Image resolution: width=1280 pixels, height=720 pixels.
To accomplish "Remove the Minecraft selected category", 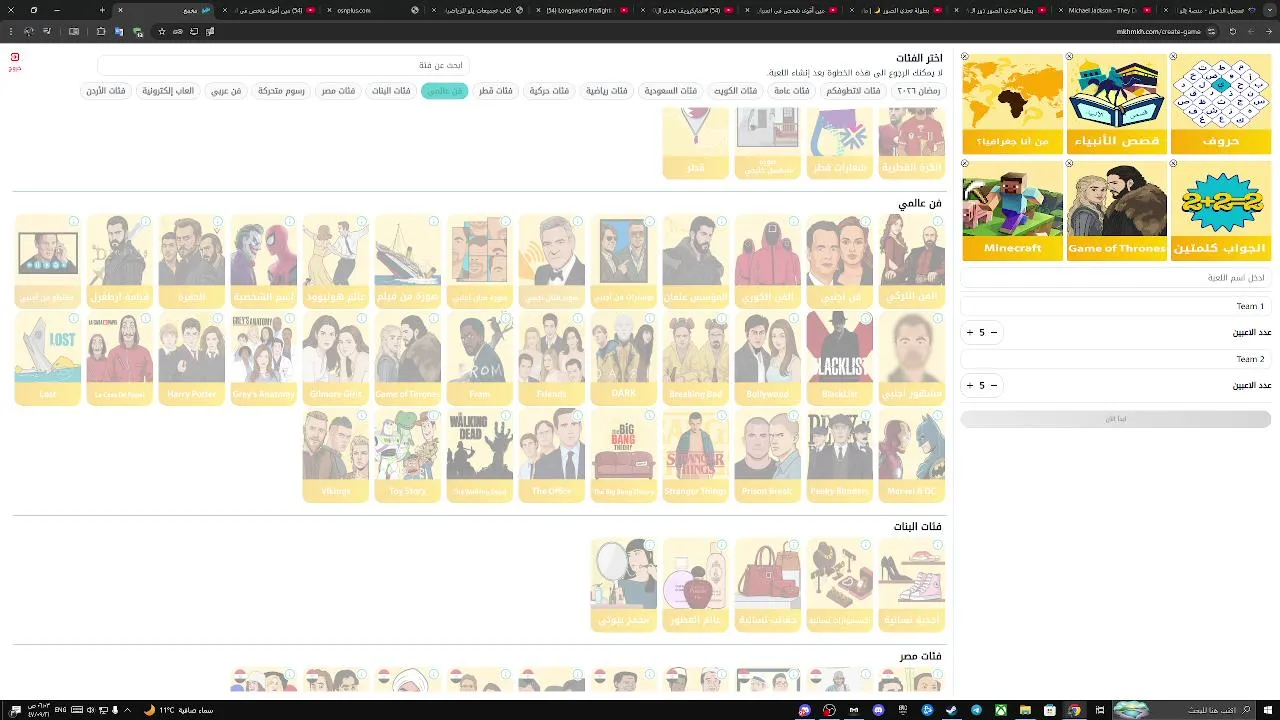I will [x=965, y=164].
